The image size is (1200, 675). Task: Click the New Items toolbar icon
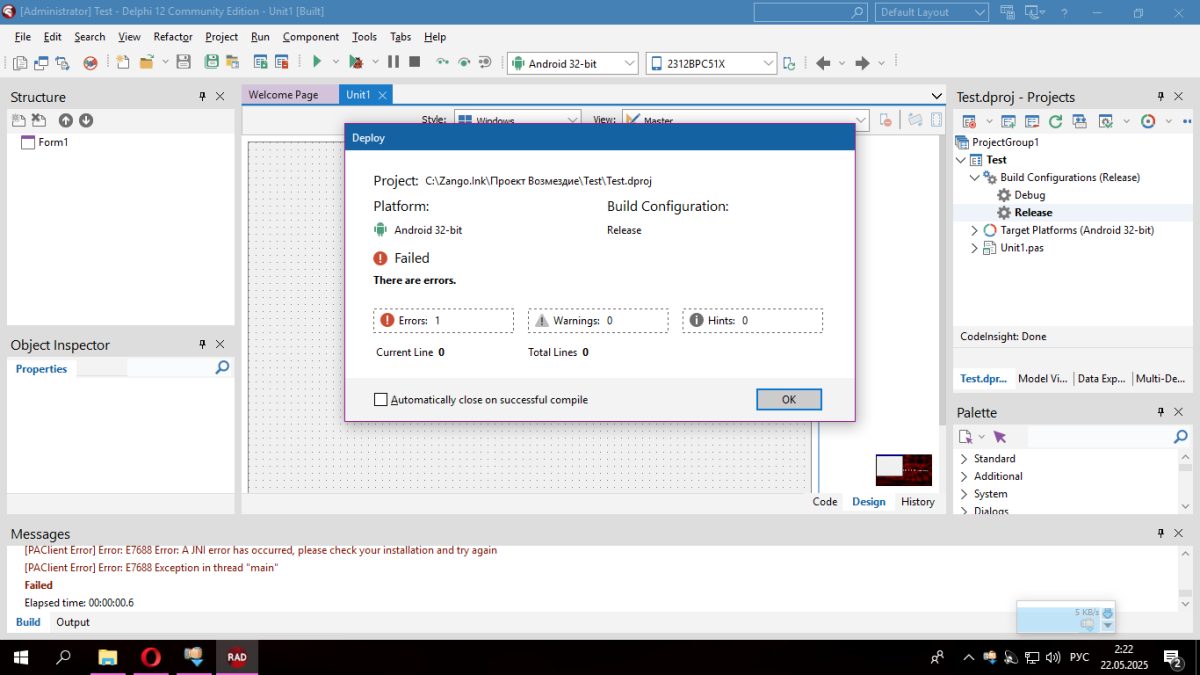[x=123, y=62]
